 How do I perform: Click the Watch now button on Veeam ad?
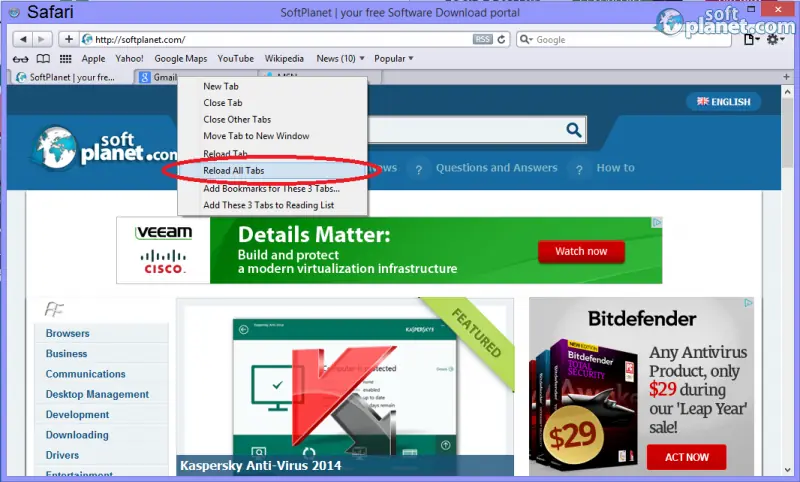coord(581,251)
